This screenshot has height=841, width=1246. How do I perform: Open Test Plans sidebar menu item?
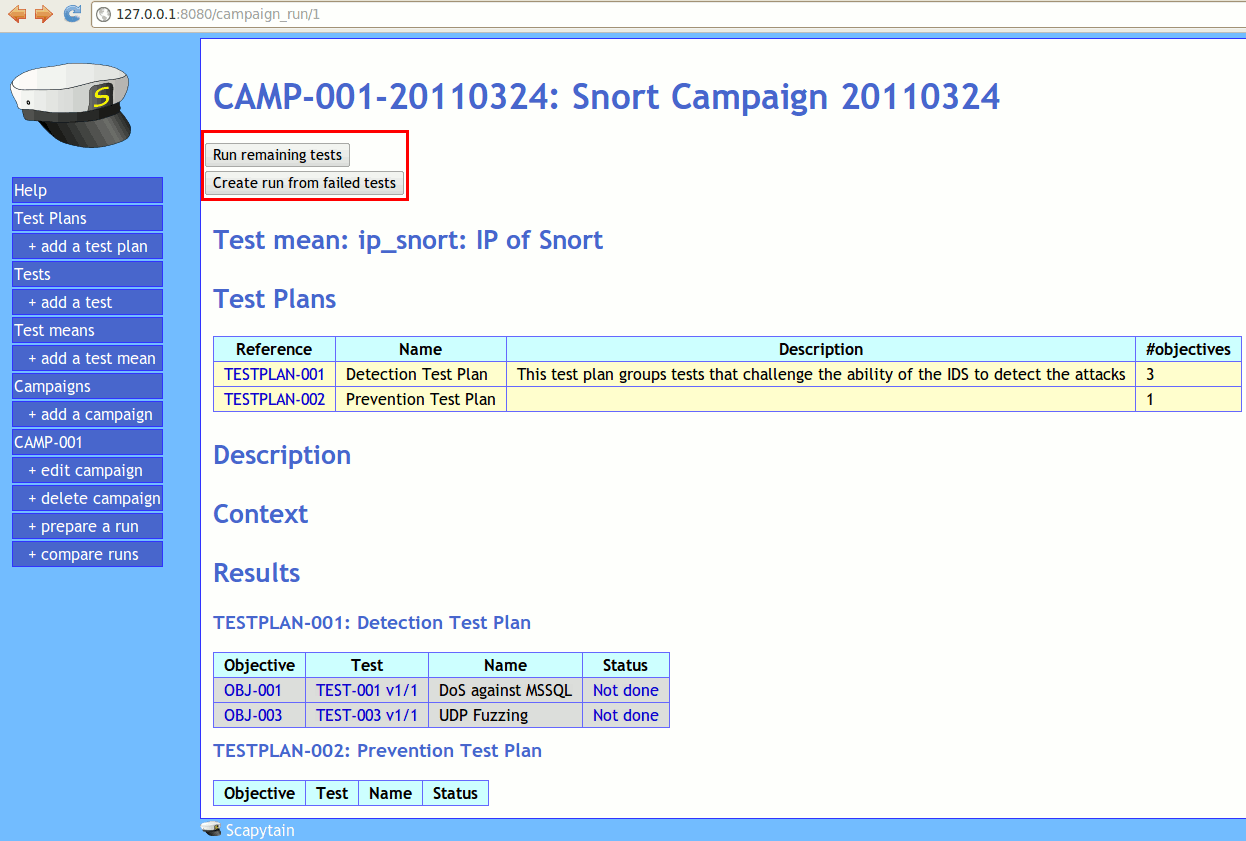[x=87, y=218]
